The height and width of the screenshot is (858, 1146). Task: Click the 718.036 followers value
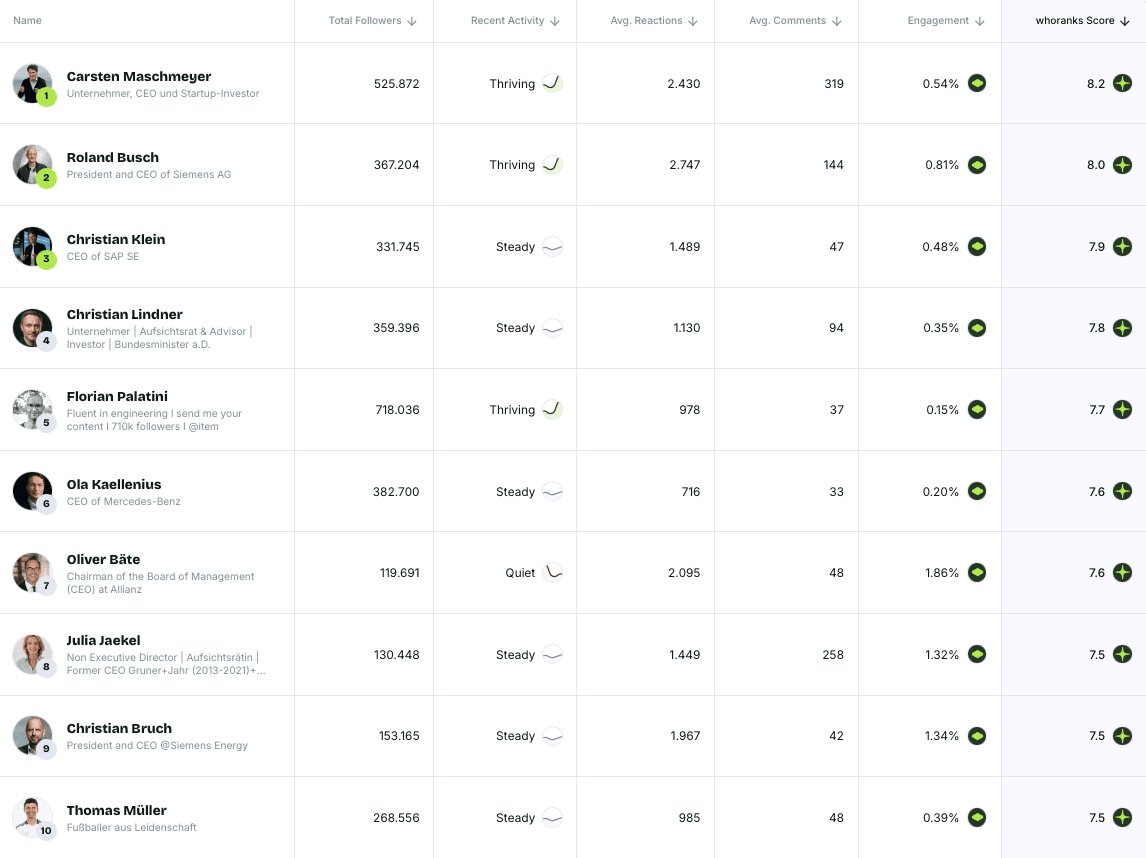coord(398,410)
